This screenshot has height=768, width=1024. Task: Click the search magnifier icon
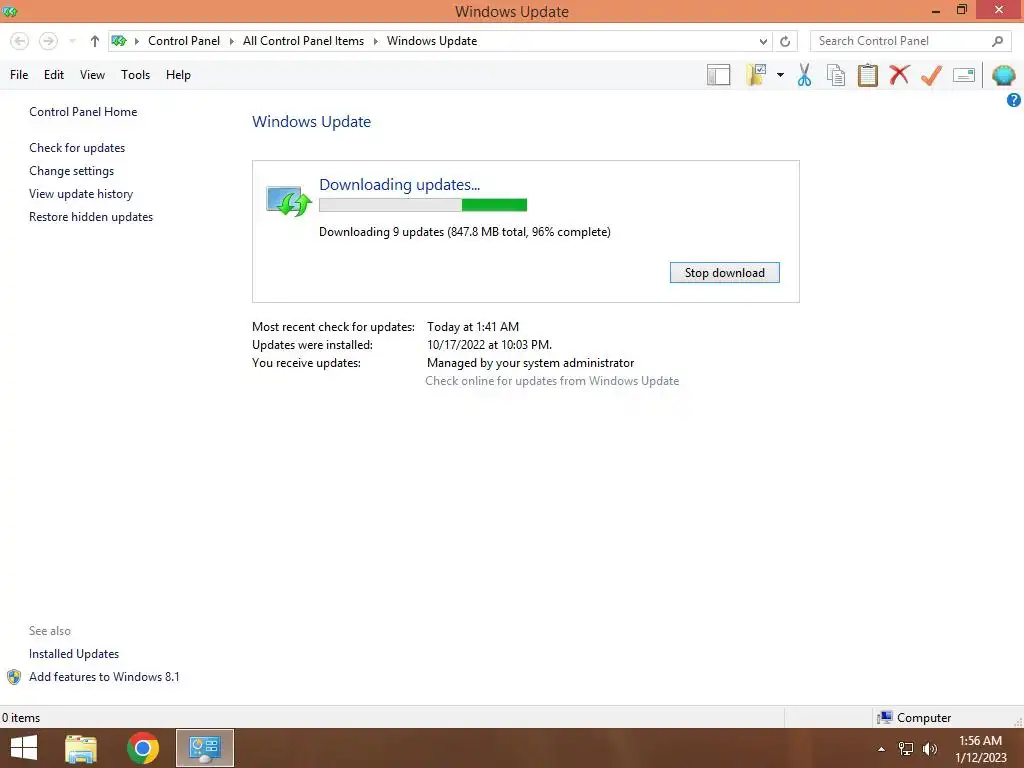[997, 41]
